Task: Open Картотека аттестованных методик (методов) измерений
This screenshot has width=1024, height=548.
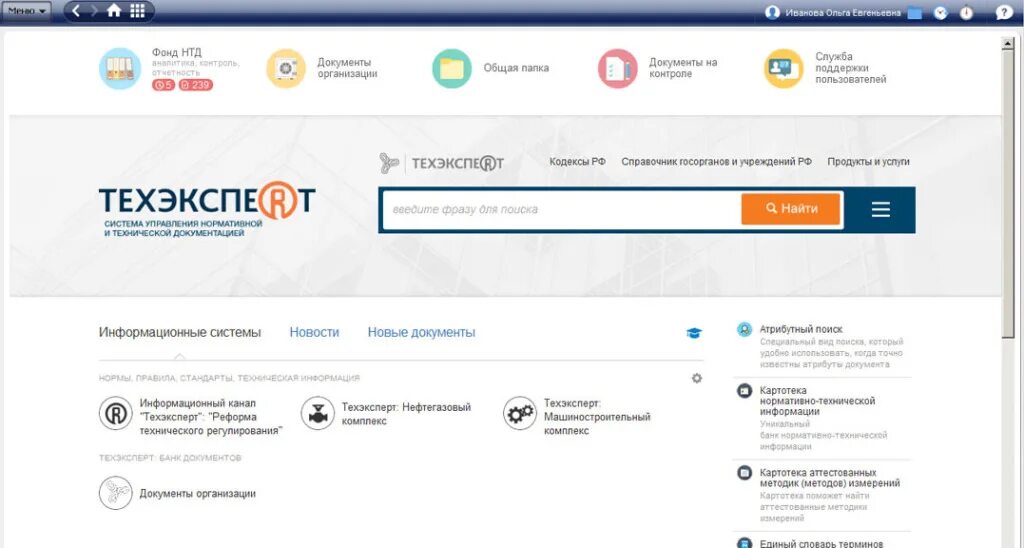Action: tap(829, 478)
